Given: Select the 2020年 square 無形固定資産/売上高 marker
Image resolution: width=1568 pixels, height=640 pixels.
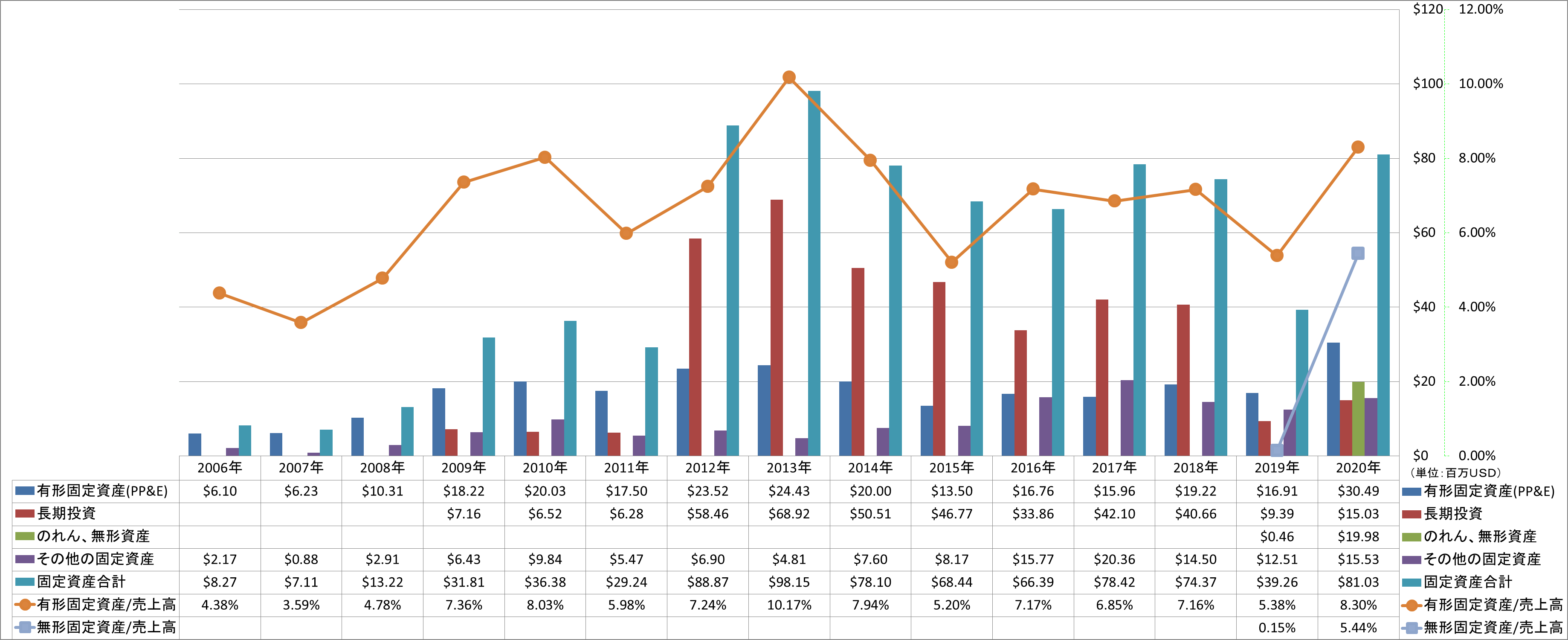Looking at the screenshot, I should (x=1358, y=253).
